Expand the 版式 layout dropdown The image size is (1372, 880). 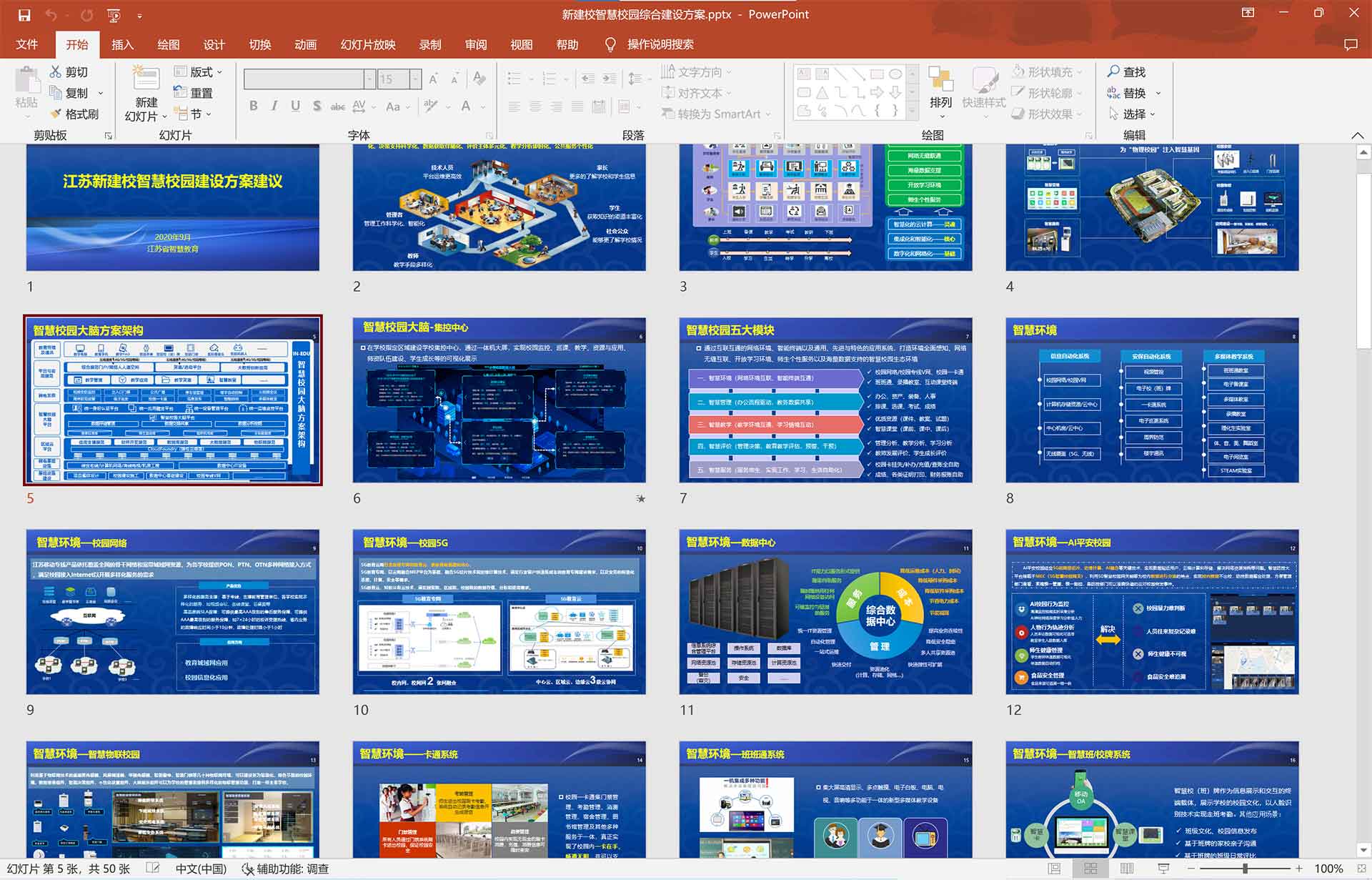(x=219, y=72)
